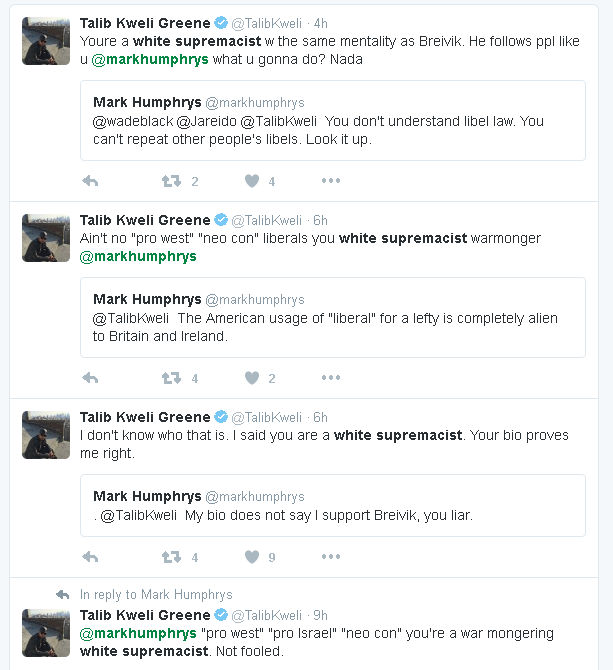Like the 4h tweet with 4 likes

click(x=252, y=181)
